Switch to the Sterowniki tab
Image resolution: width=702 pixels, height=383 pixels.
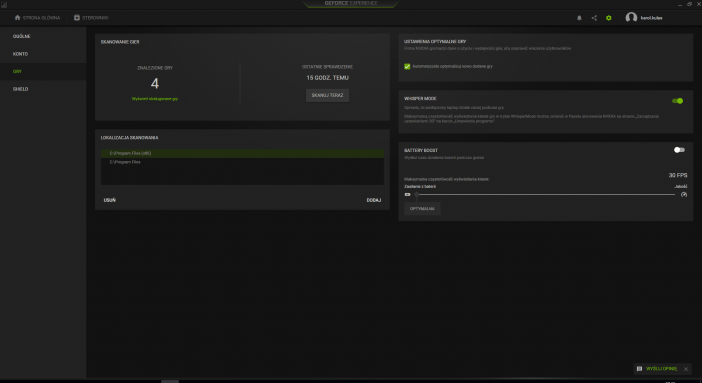[91, 17]
